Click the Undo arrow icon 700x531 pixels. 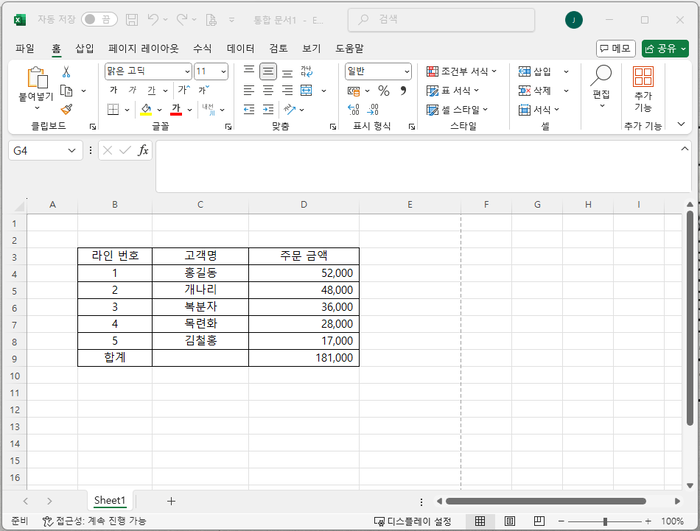pyautogui.click(x=153, y=20)
